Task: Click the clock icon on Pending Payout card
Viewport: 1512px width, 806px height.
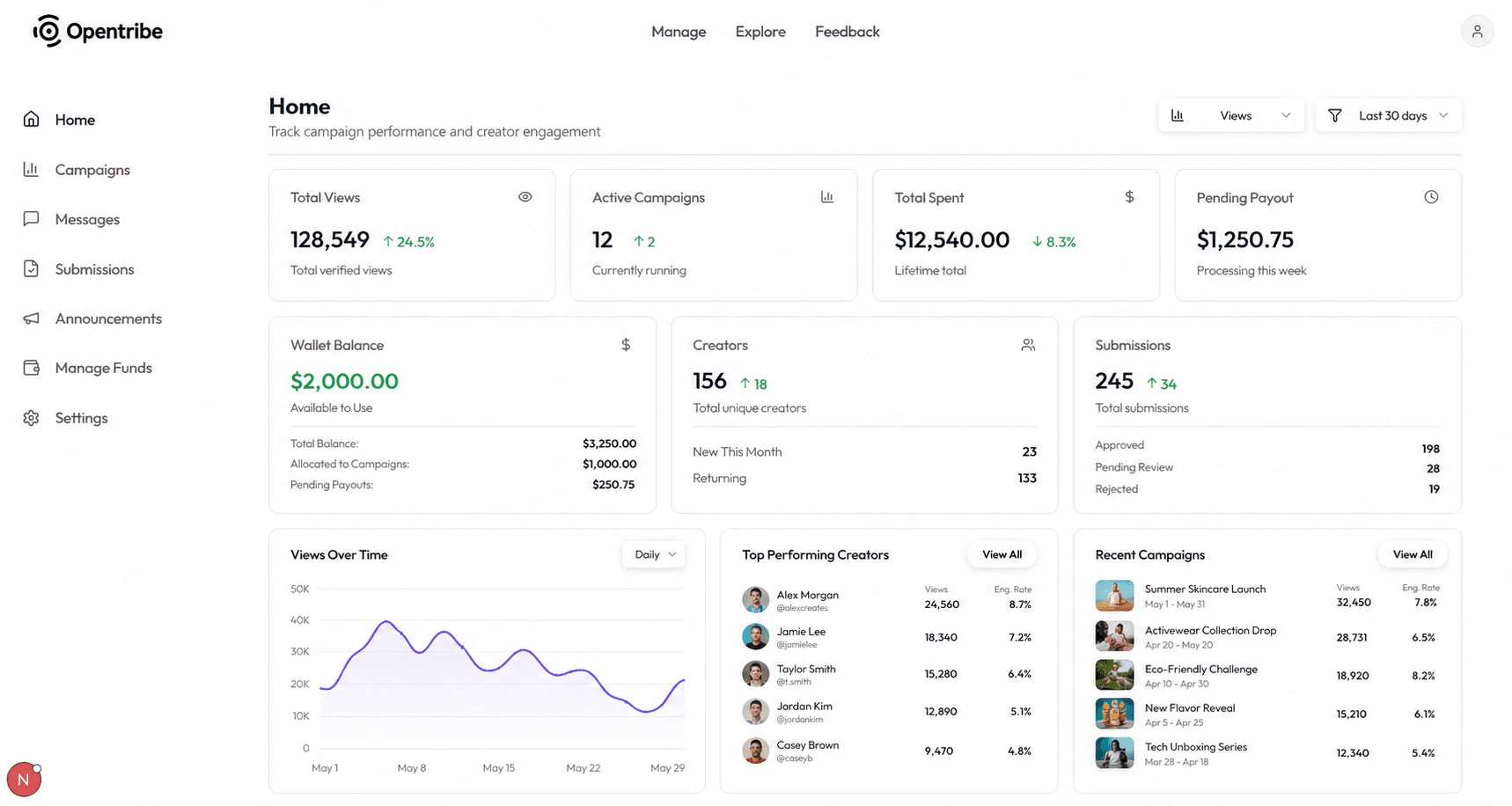Action: coord(1431,197)
